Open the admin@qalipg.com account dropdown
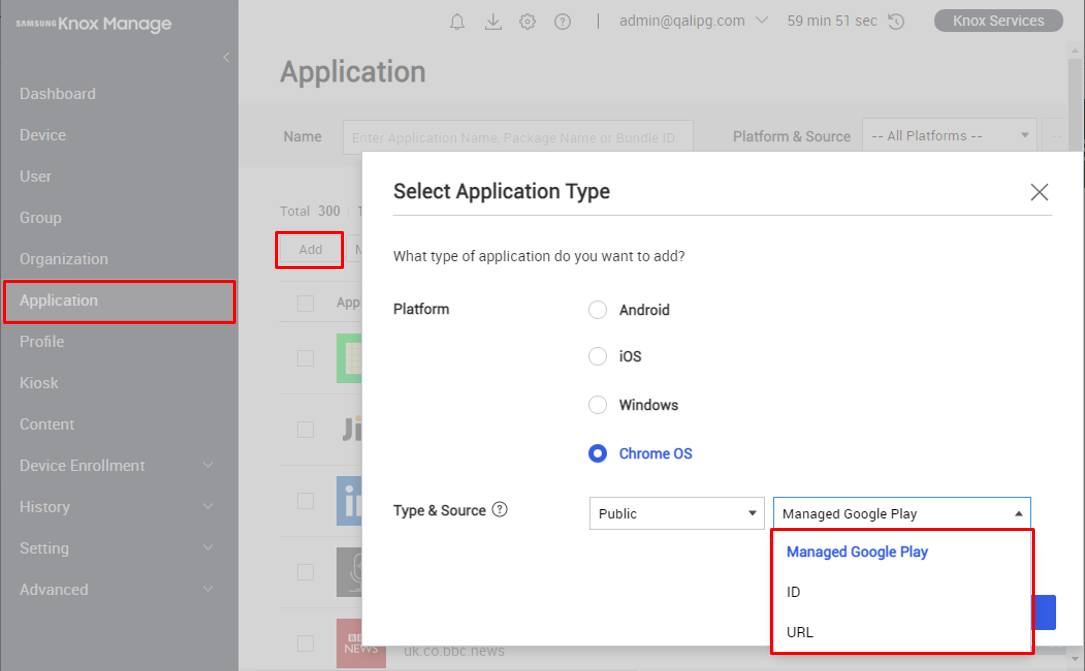 pyautogui.click(x=693, y=21)
